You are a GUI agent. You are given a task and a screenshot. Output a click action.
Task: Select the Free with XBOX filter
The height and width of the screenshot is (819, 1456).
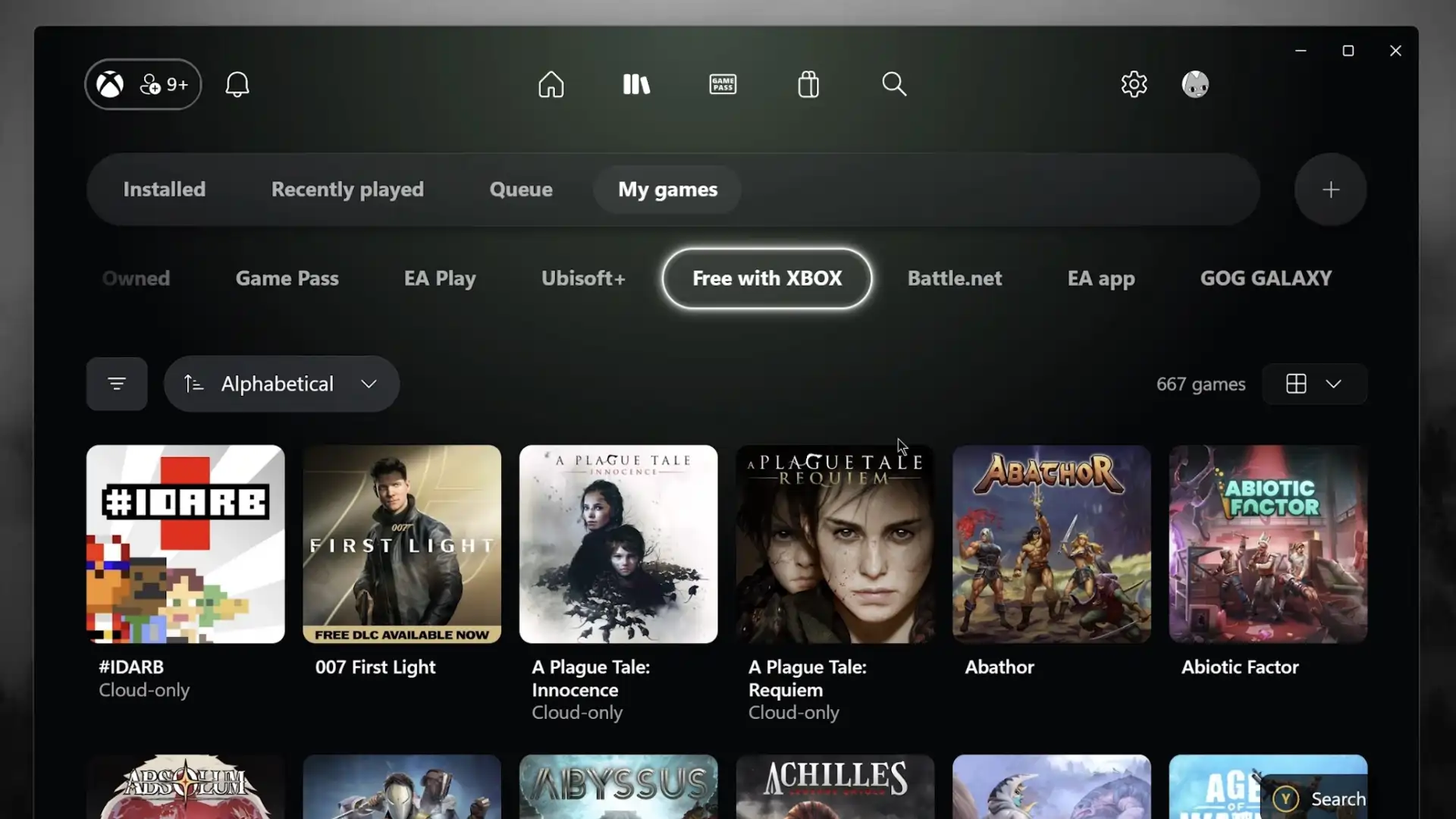pos(767,278)
